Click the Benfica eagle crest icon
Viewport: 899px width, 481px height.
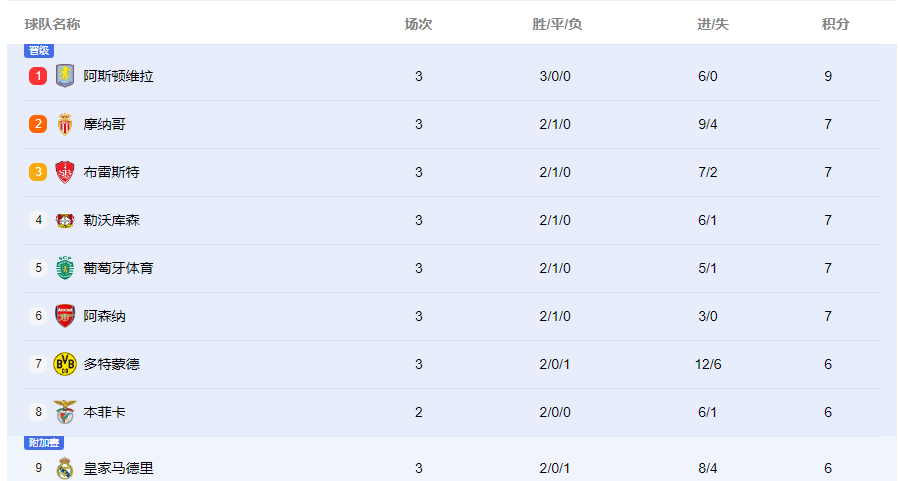[65, 412]
